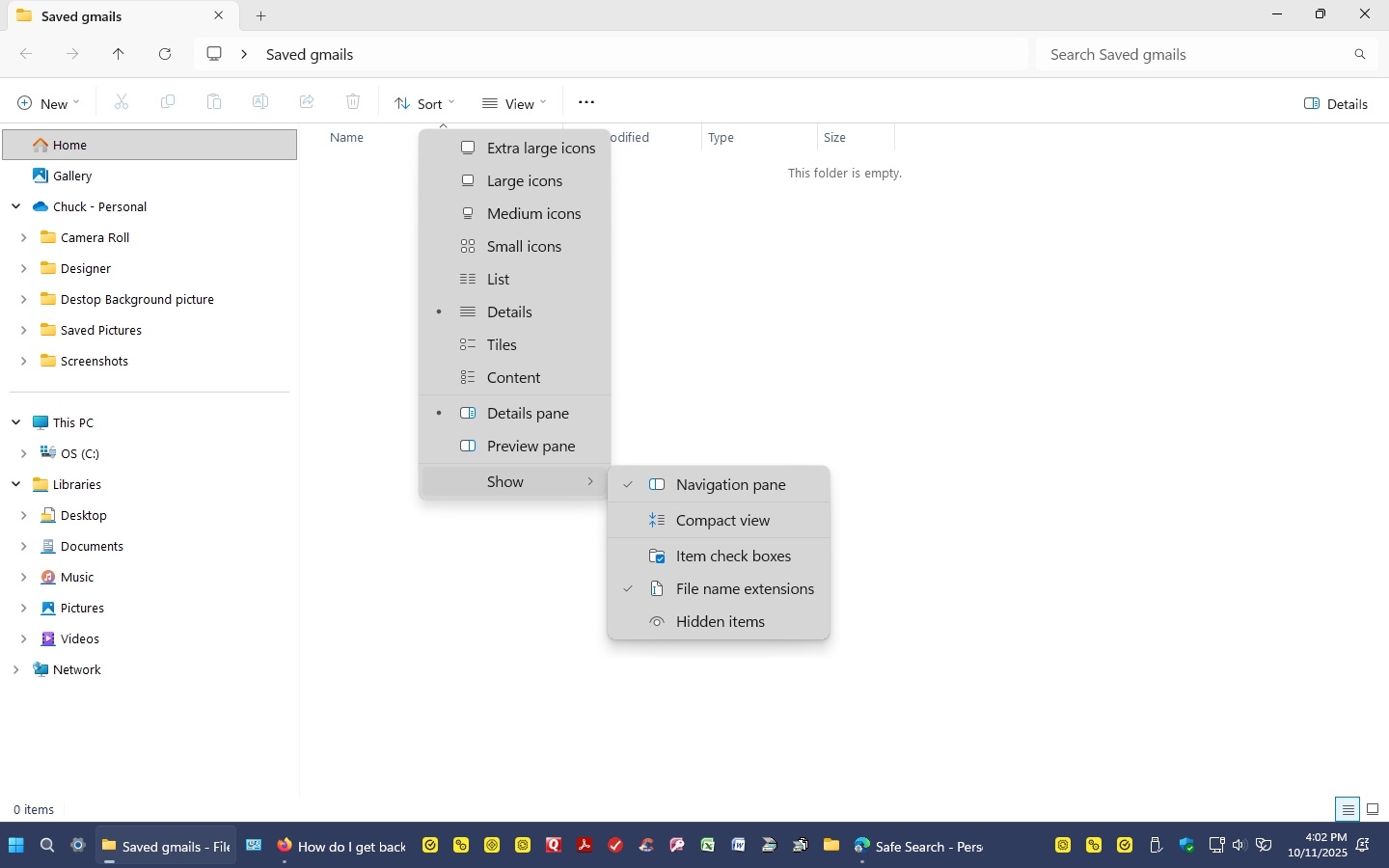Select the Cut icon in the toolbar

122,101
